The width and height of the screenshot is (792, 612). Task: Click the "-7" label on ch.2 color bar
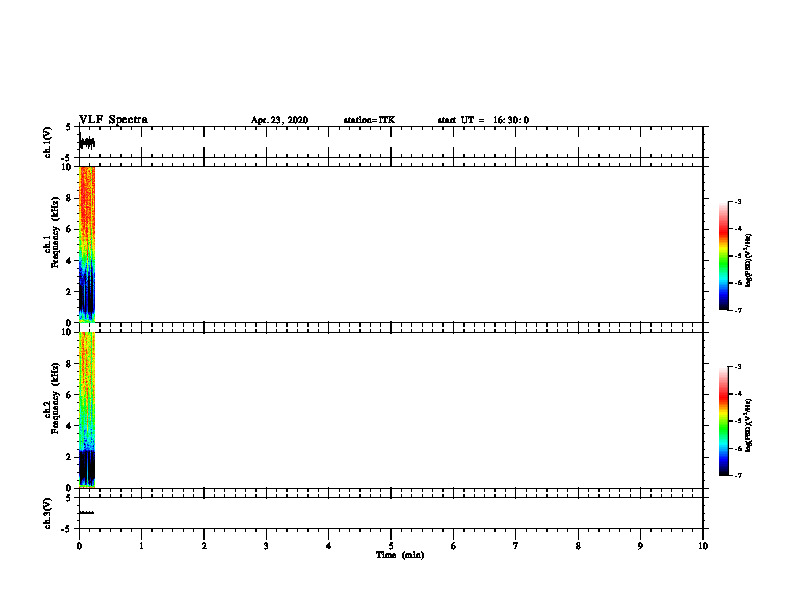click(x=737, y=475)
